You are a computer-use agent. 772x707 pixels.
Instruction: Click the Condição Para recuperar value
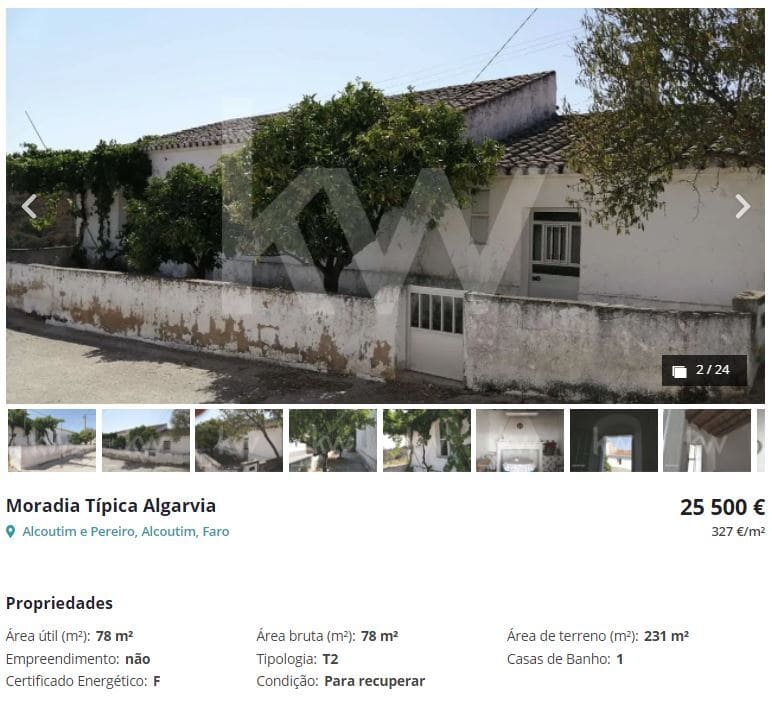tap(374, 681)
